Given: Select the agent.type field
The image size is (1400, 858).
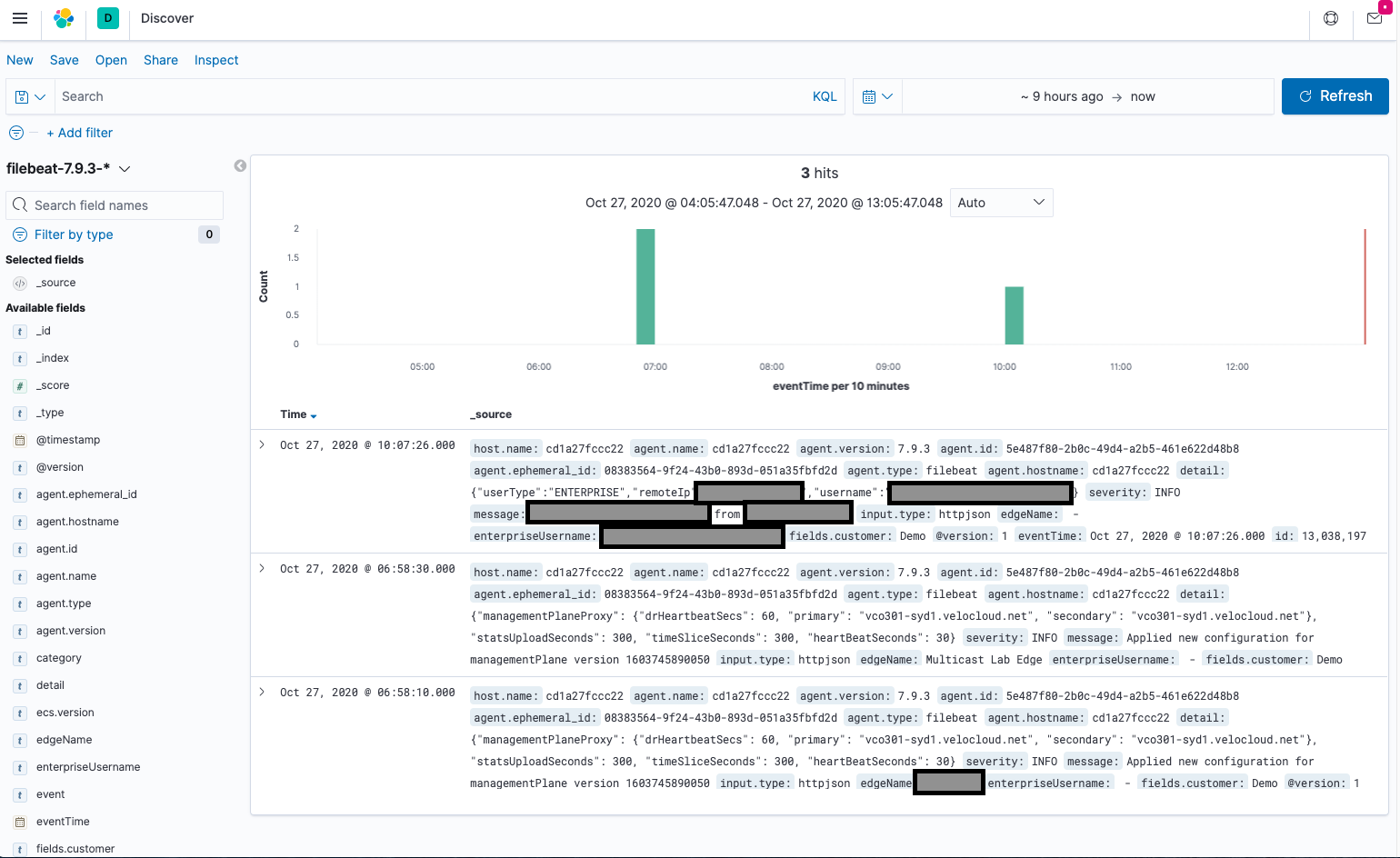Looking at the screenshot, I should 64,604.
